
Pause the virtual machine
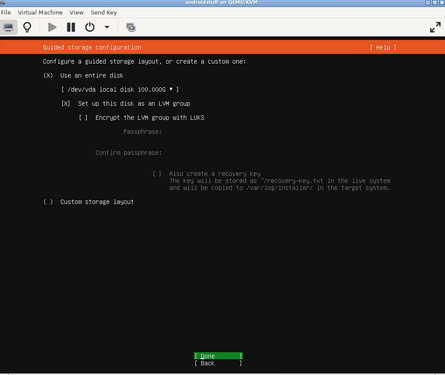click(71, 27)
